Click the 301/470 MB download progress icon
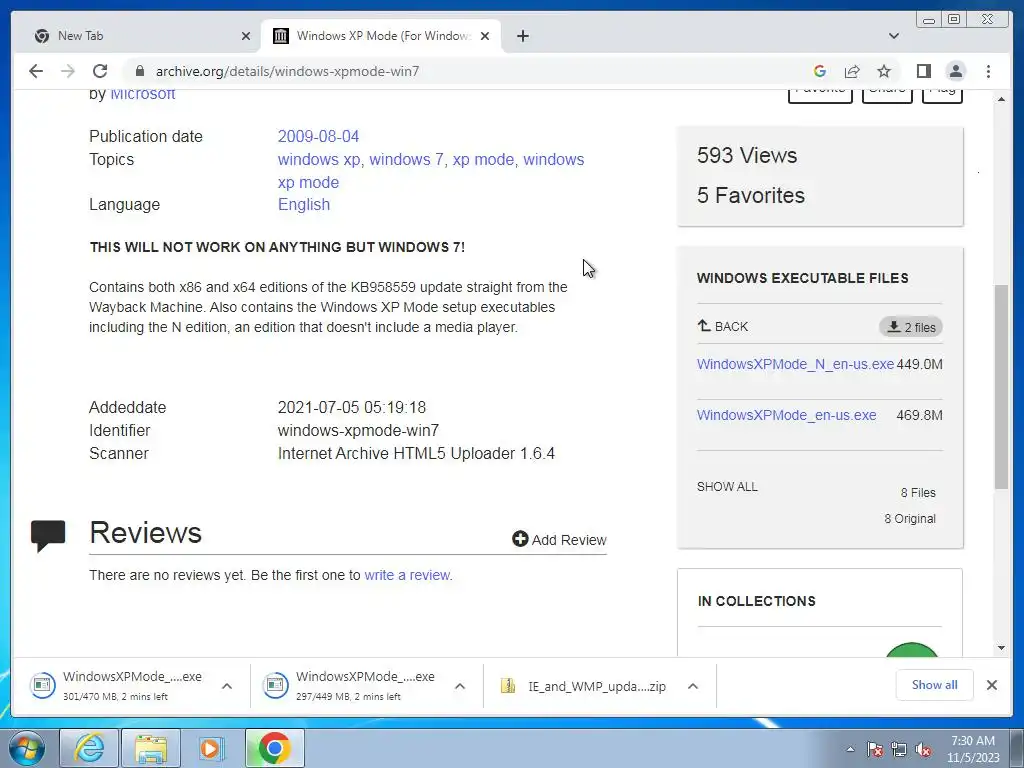Screen dimensions: 1024x768 [42, 685]
